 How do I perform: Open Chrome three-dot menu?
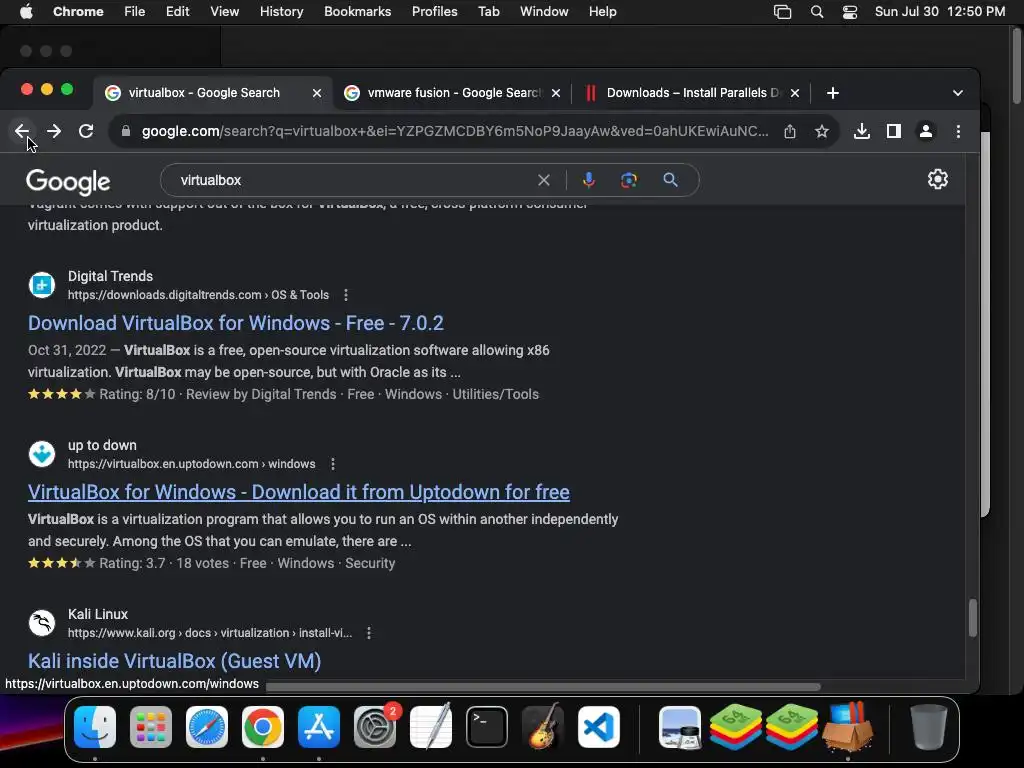[958, 131]
